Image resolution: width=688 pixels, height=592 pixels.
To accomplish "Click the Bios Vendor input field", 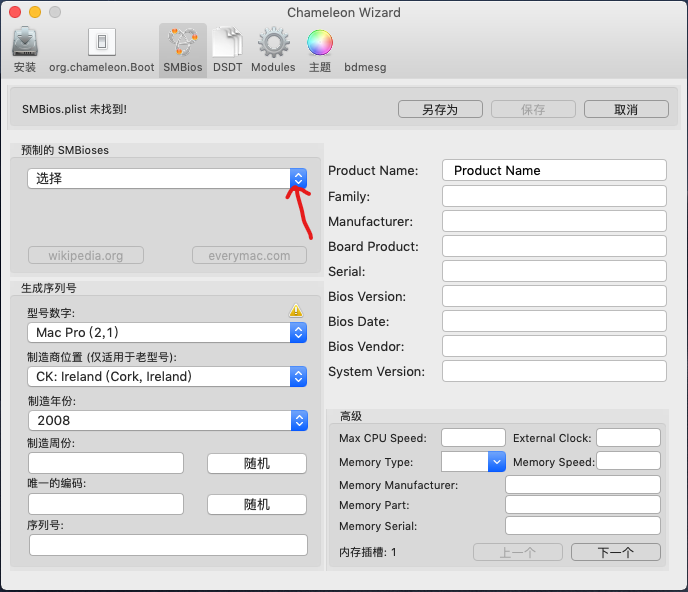I will [x=554, y=346].
